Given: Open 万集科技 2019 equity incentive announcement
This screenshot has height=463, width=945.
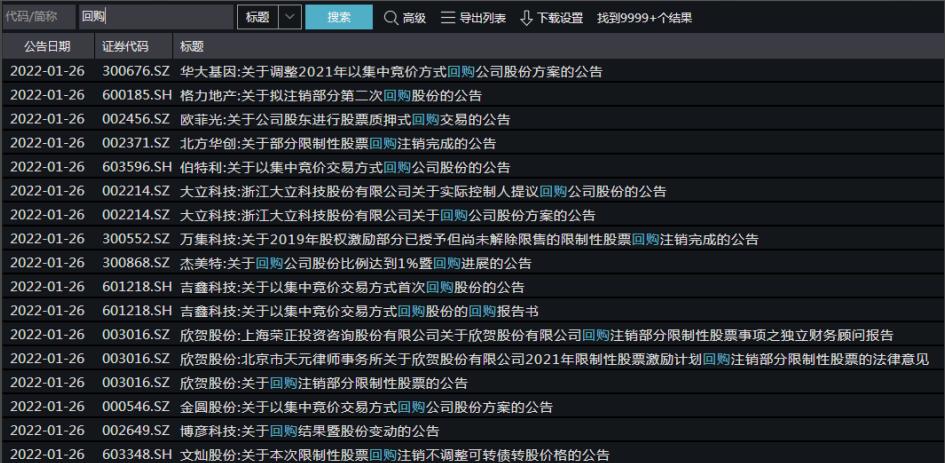Looking at the screenshot, I should (x=469, y=239).
